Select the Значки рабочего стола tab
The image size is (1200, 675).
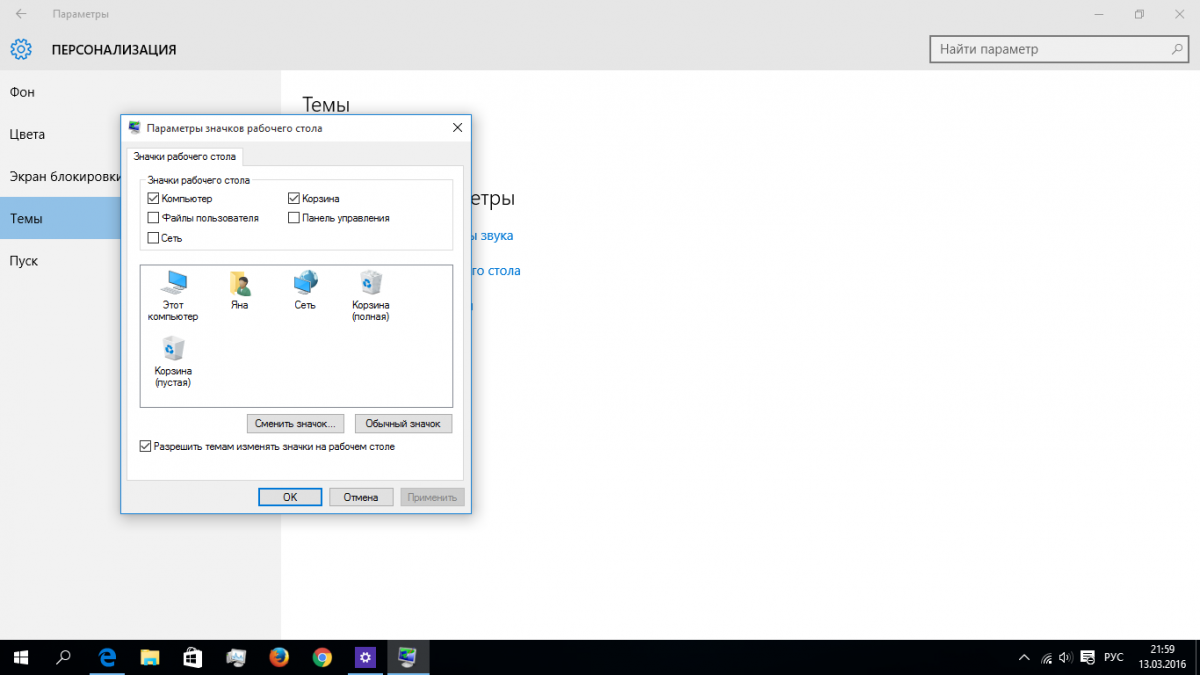point(185,157)
